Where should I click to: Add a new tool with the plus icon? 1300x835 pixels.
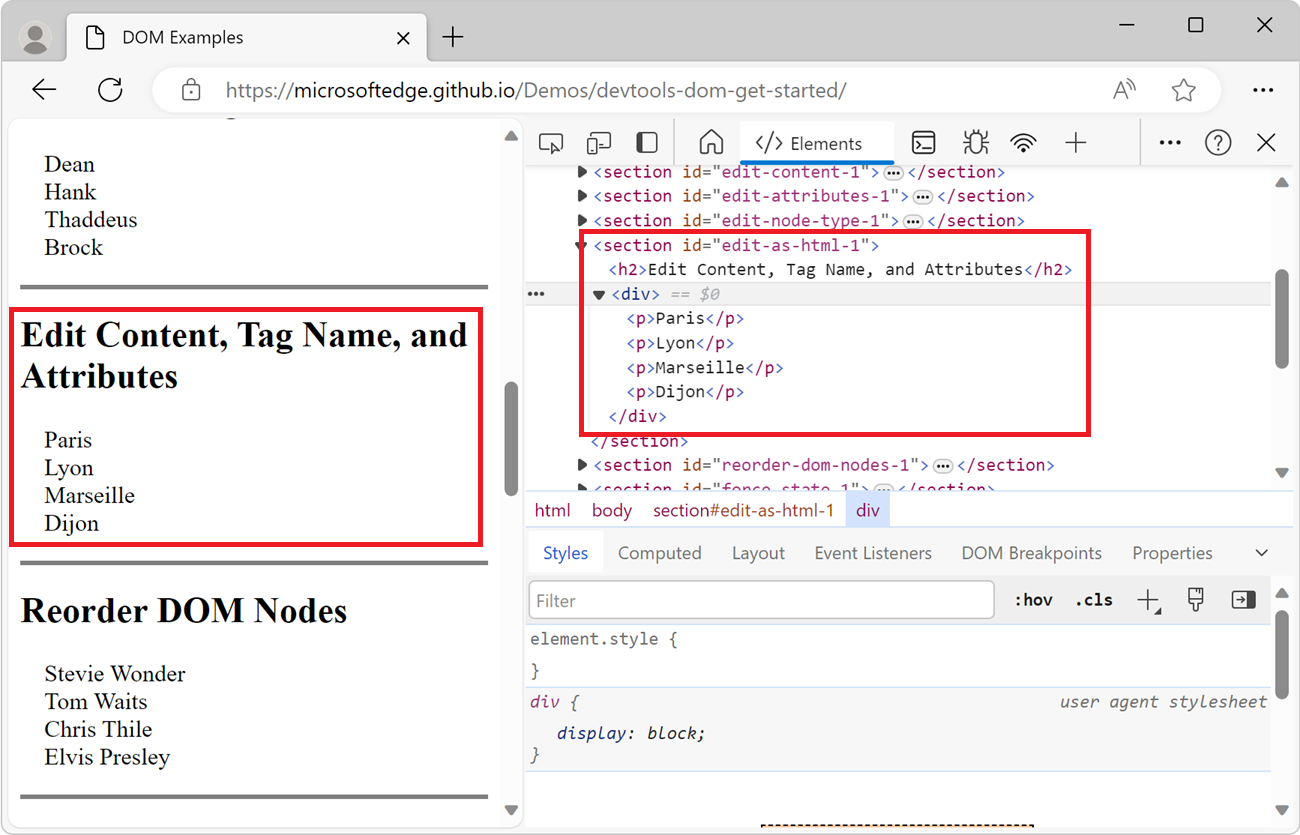(x=1075, y=142)
